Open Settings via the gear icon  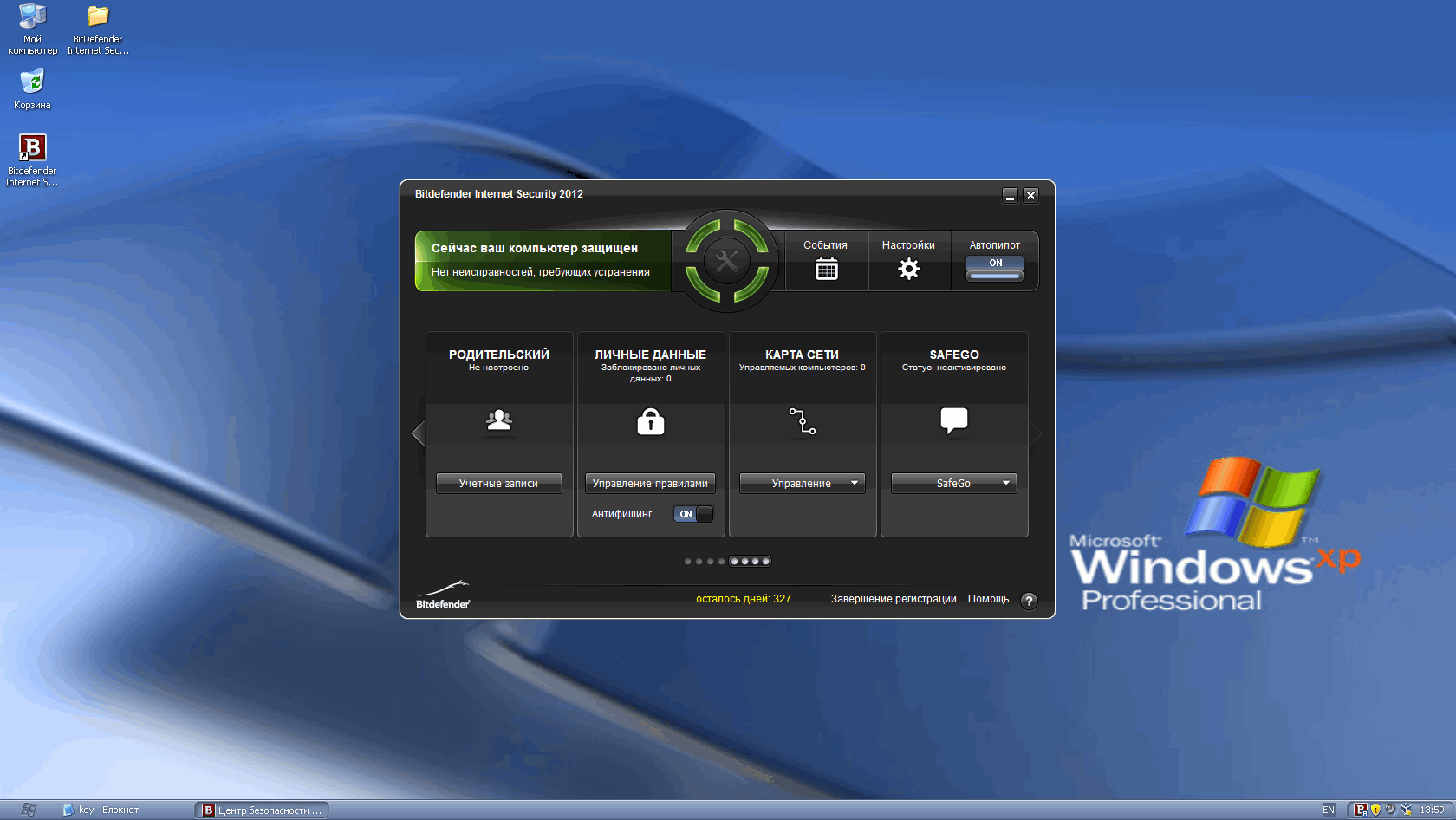(908, 269)
